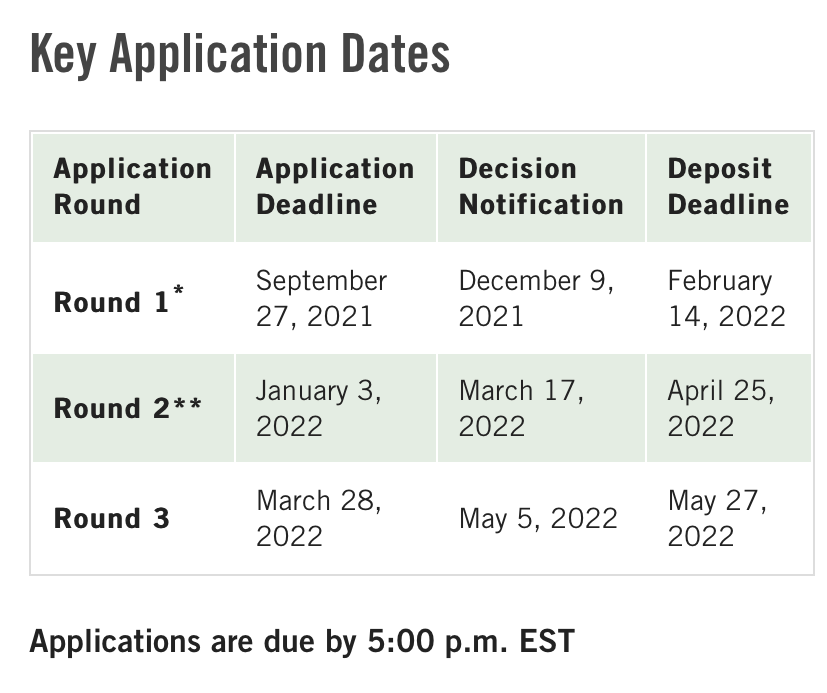The height and width of the screenshot is (693, 827).
Task: Select the Round 3 row label
Action: point(112,518)
